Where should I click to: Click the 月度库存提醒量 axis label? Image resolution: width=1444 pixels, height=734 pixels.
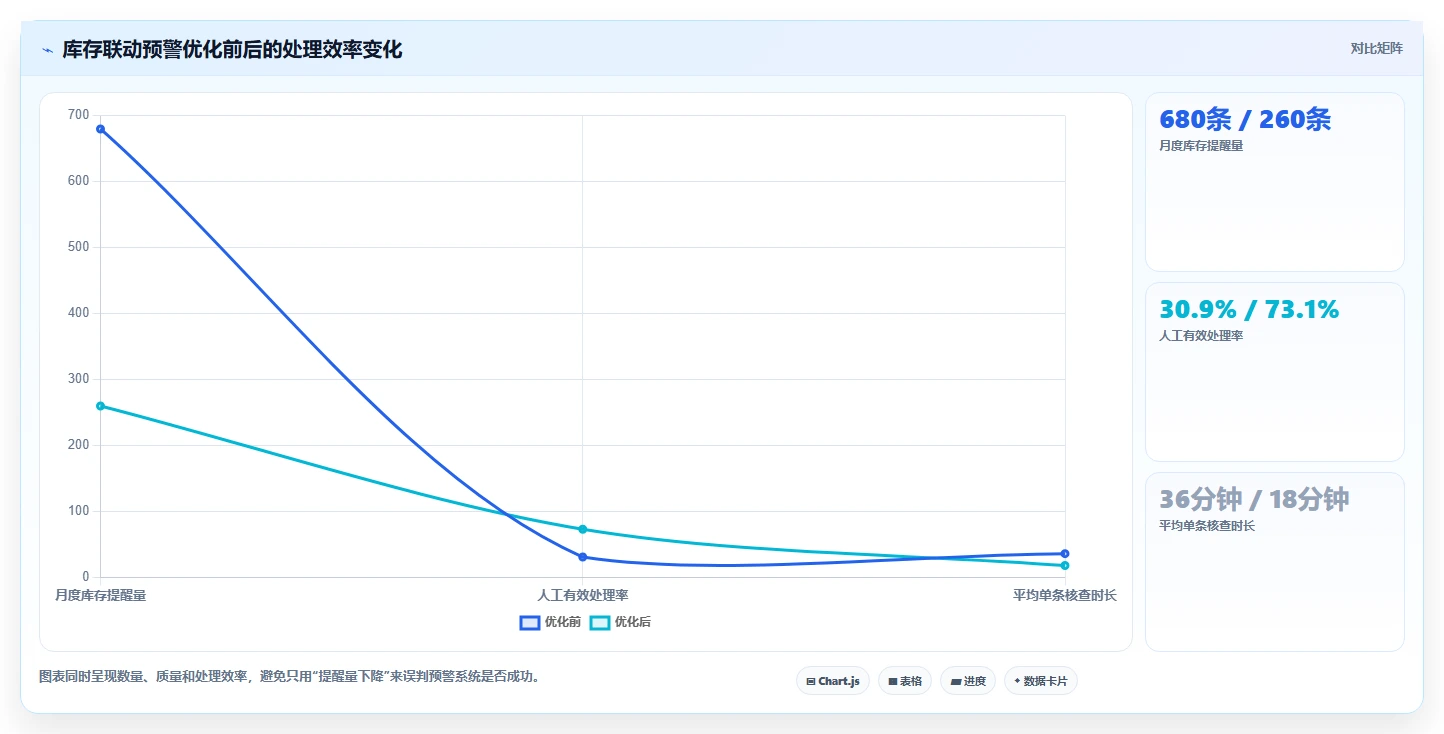100,595
